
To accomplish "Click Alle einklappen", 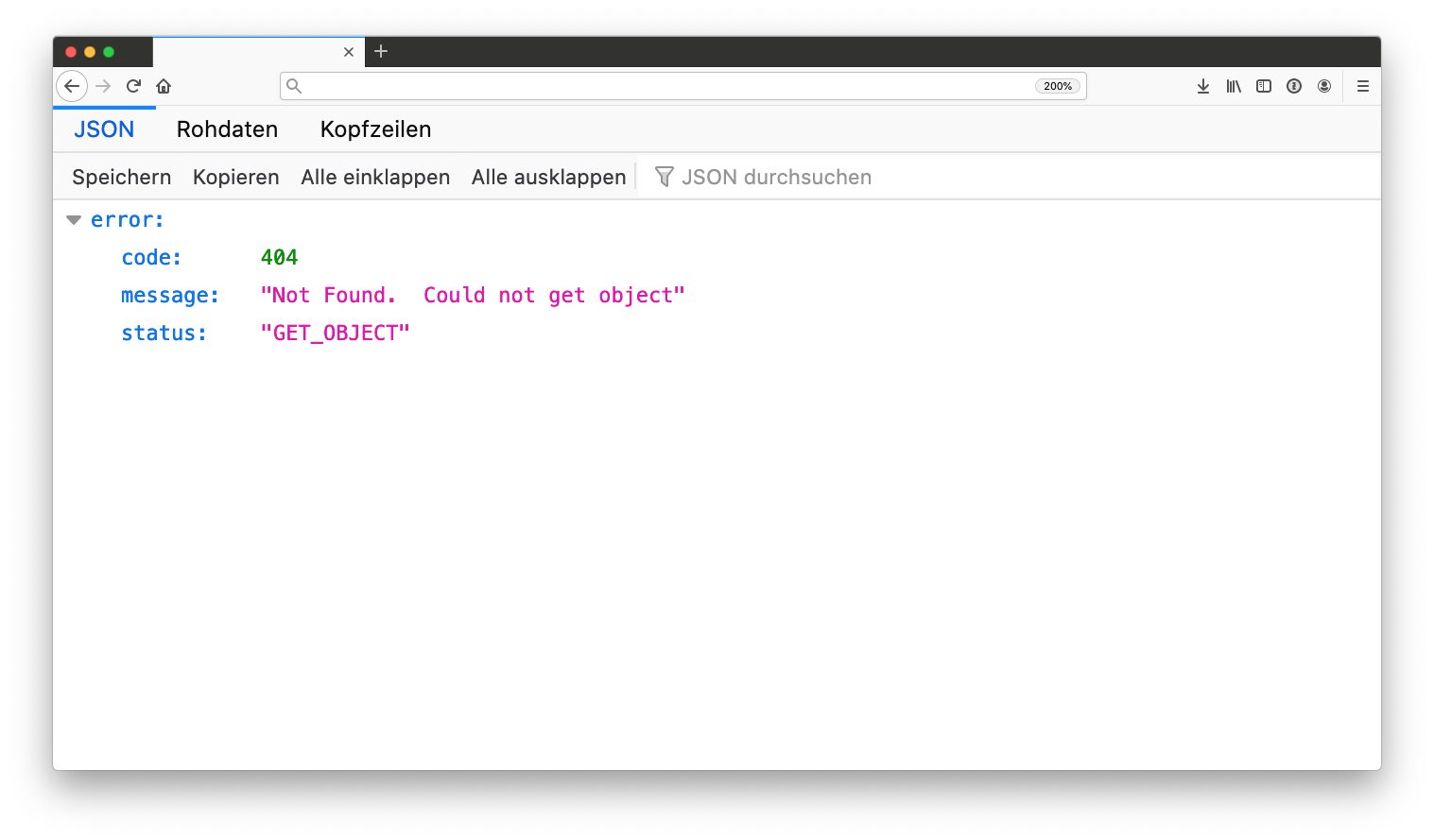I will tap(375, 177).
